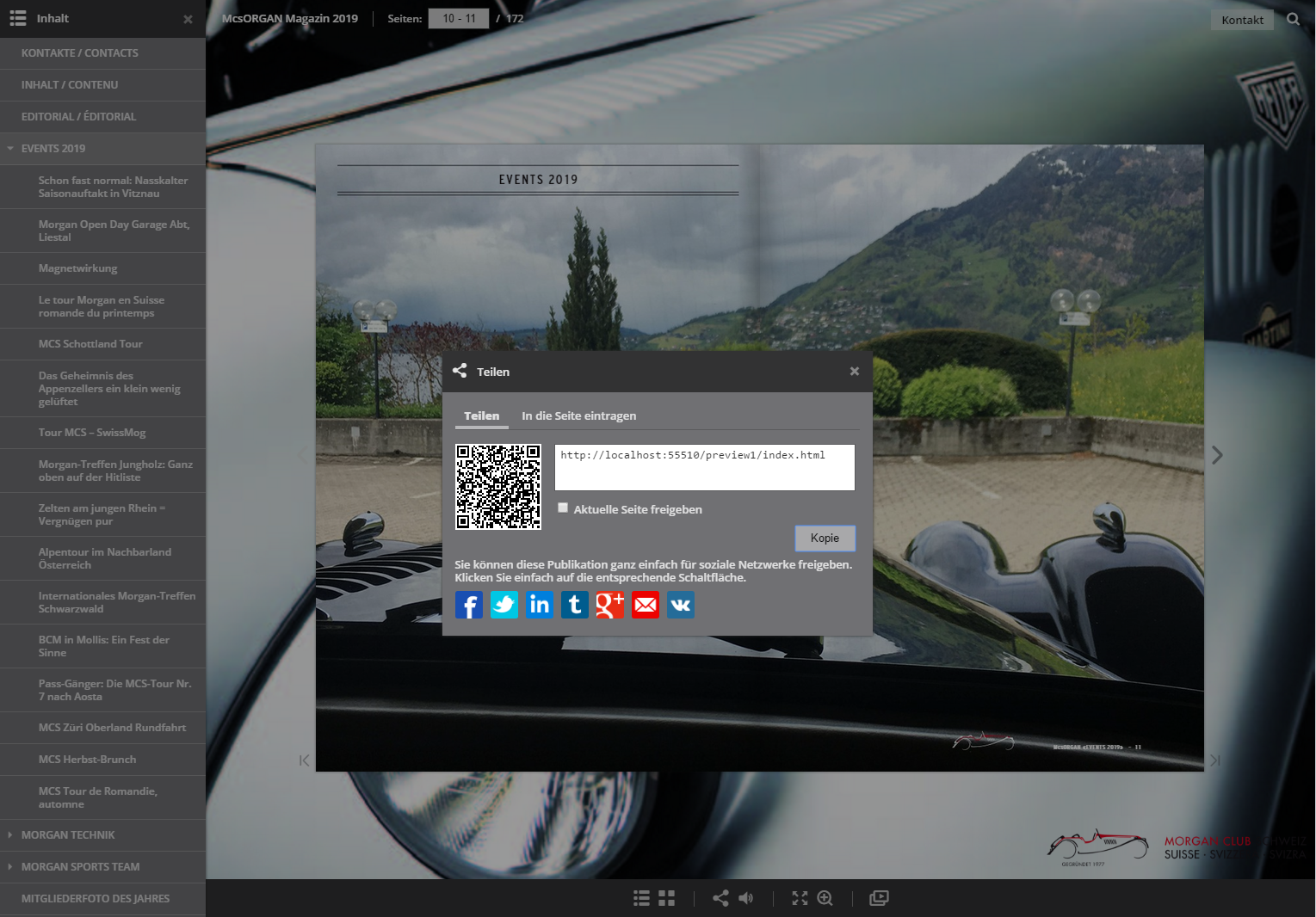The height and width of the screenshot is (917, 1316).
Task: Open INHALT / CONTENU entry
Action: [x=102, y=85]
